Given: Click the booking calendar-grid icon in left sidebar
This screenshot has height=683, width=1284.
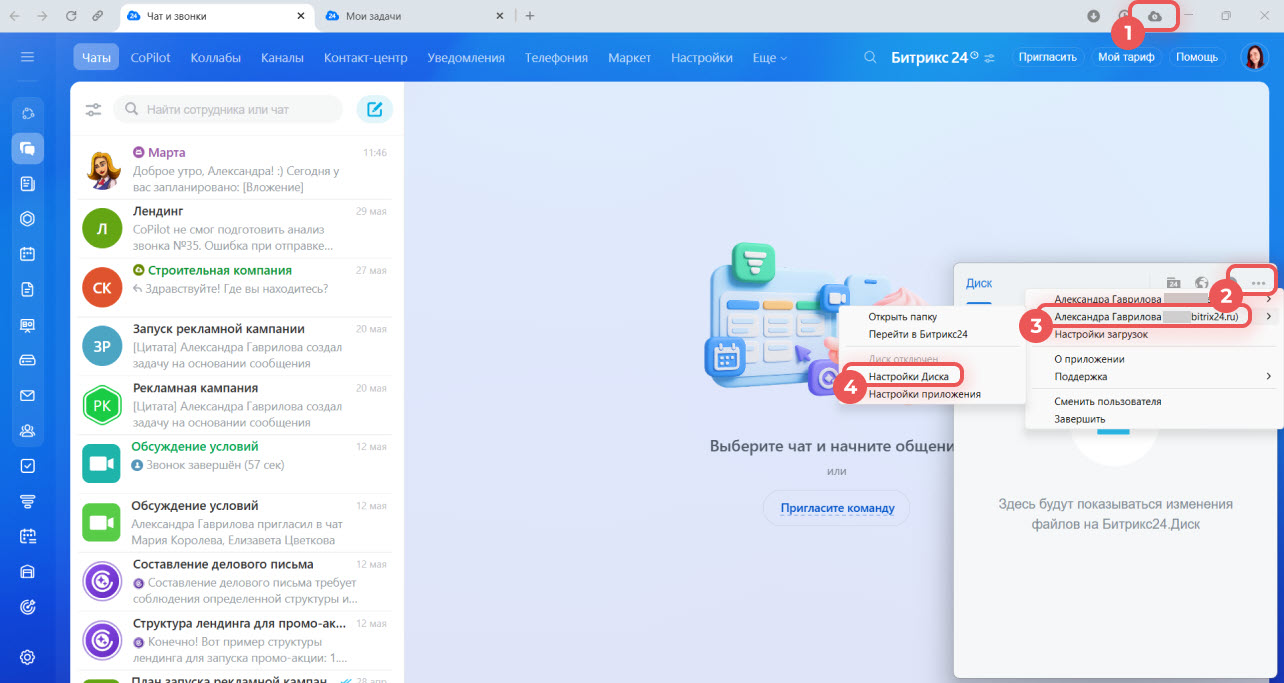Looking at the screenshot, I should [x=28, y=536].
